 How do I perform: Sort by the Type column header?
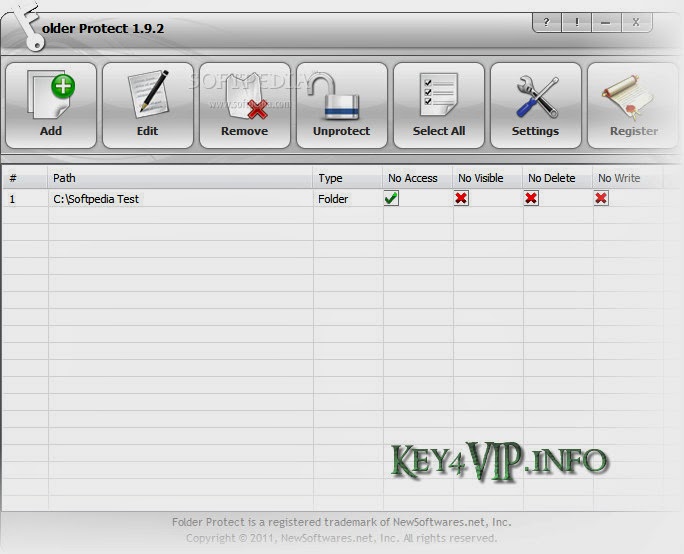coord(348,178)
